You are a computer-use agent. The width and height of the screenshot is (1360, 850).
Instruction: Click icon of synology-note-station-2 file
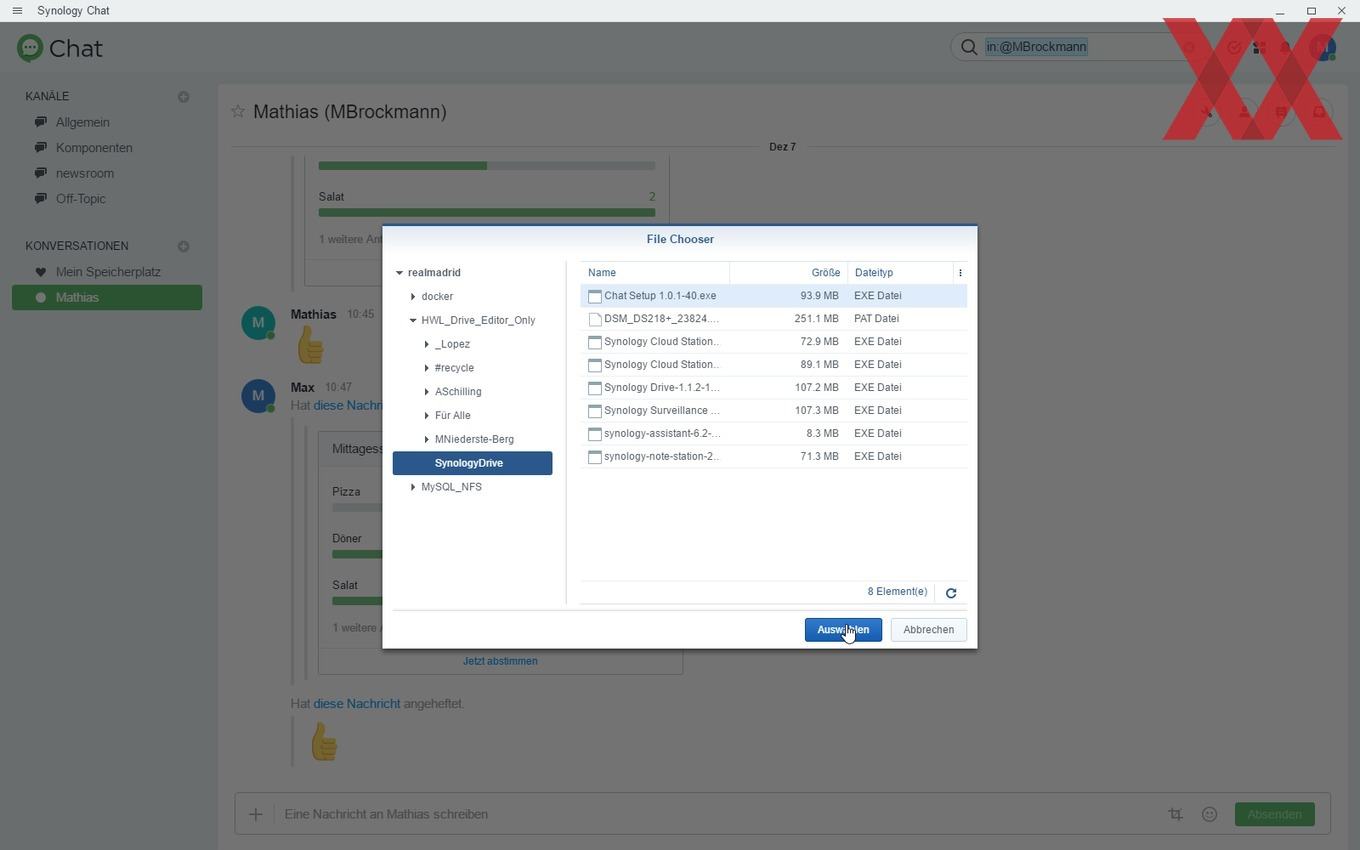pyautogui.click(x=595, y=457)
